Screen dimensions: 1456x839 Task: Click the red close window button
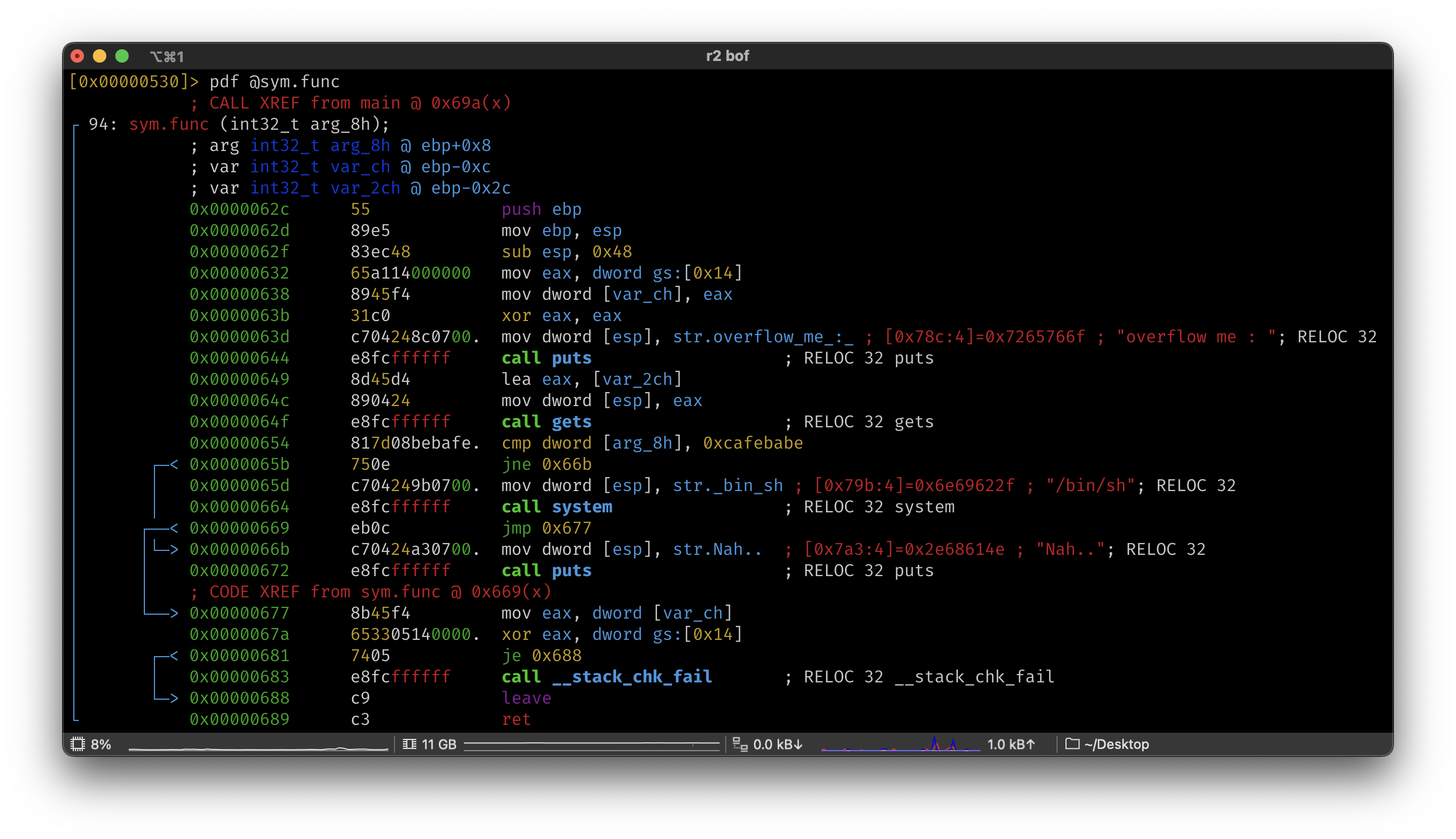[x=77, y=56]
